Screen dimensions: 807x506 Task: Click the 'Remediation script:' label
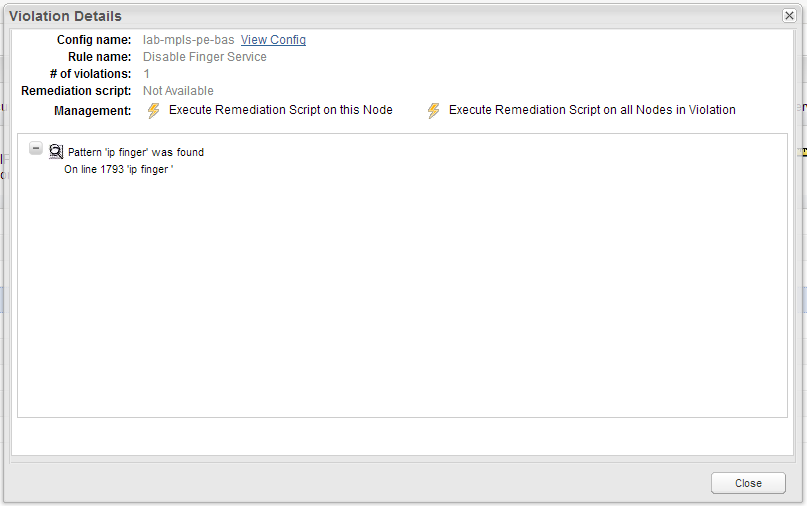tap(76, 91)
